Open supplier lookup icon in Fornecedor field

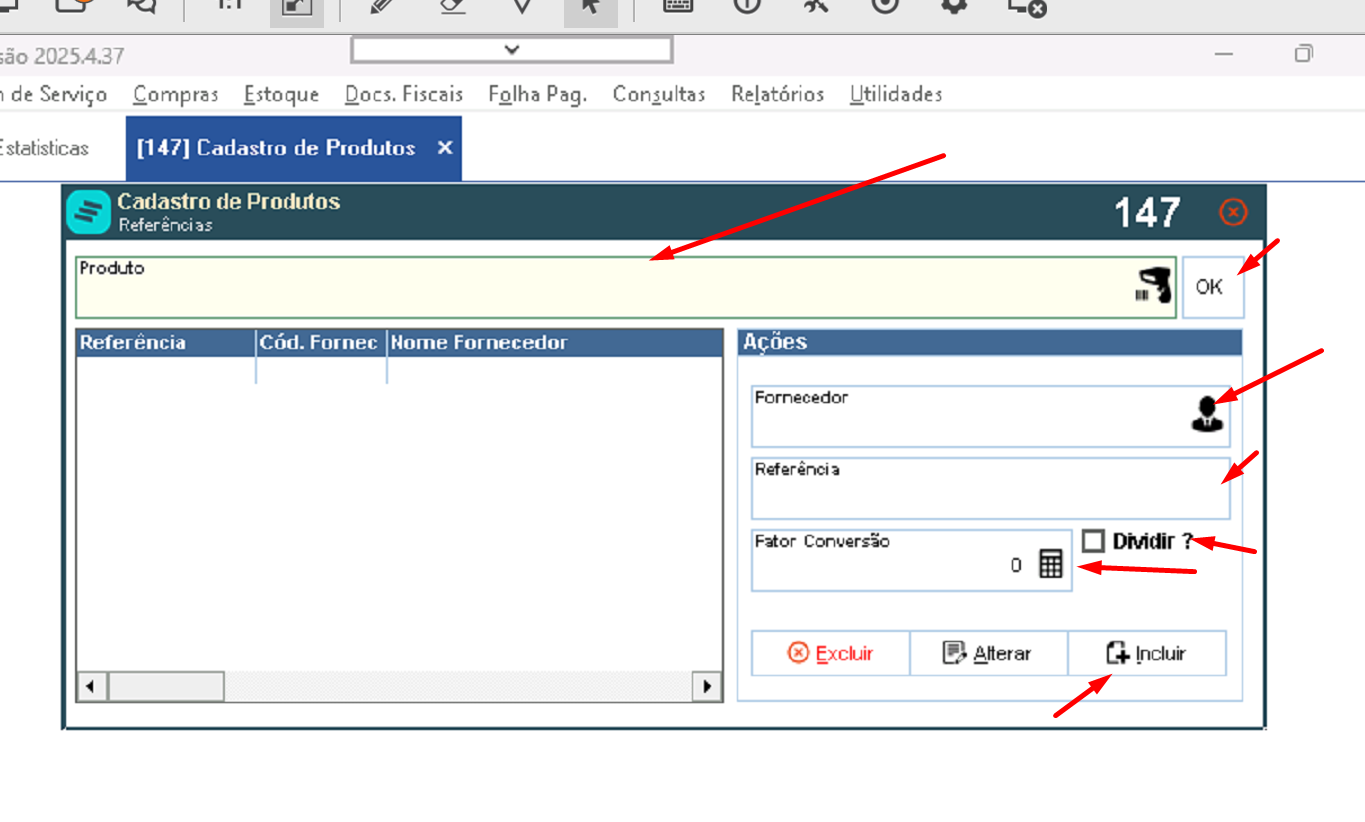(1208, 413)
